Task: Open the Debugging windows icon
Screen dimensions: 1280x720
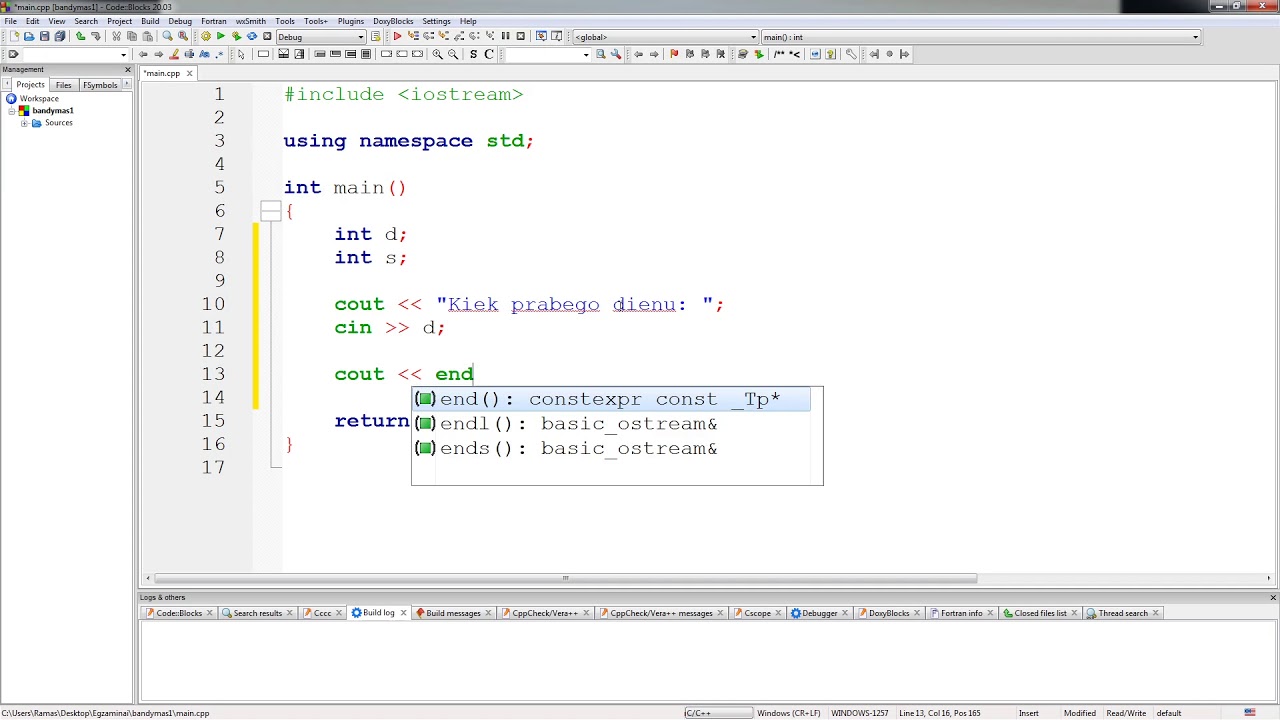Action: tap(541, 36)
